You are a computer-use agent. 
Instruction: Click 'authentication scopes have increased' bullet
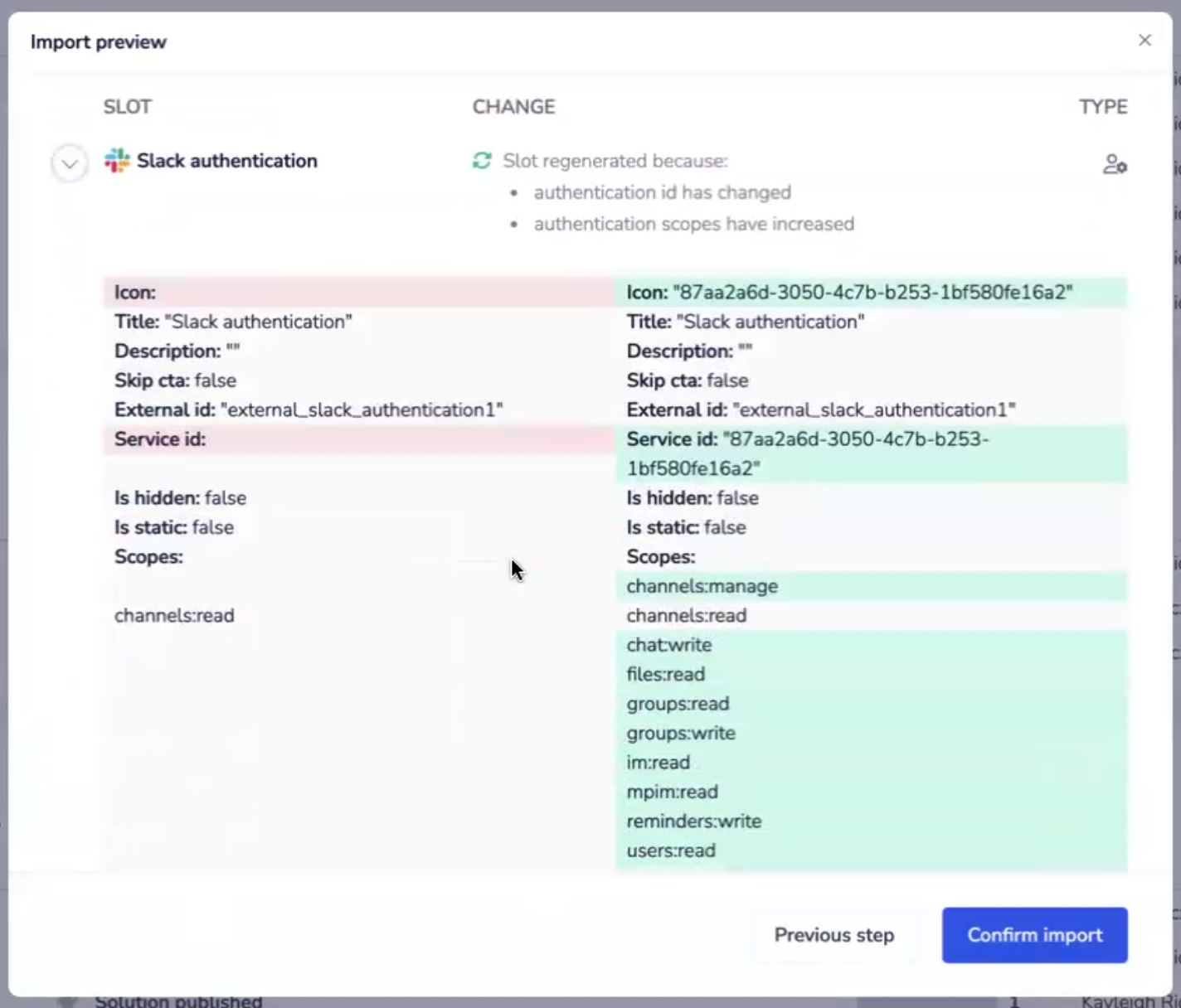(x=693, y=224)
